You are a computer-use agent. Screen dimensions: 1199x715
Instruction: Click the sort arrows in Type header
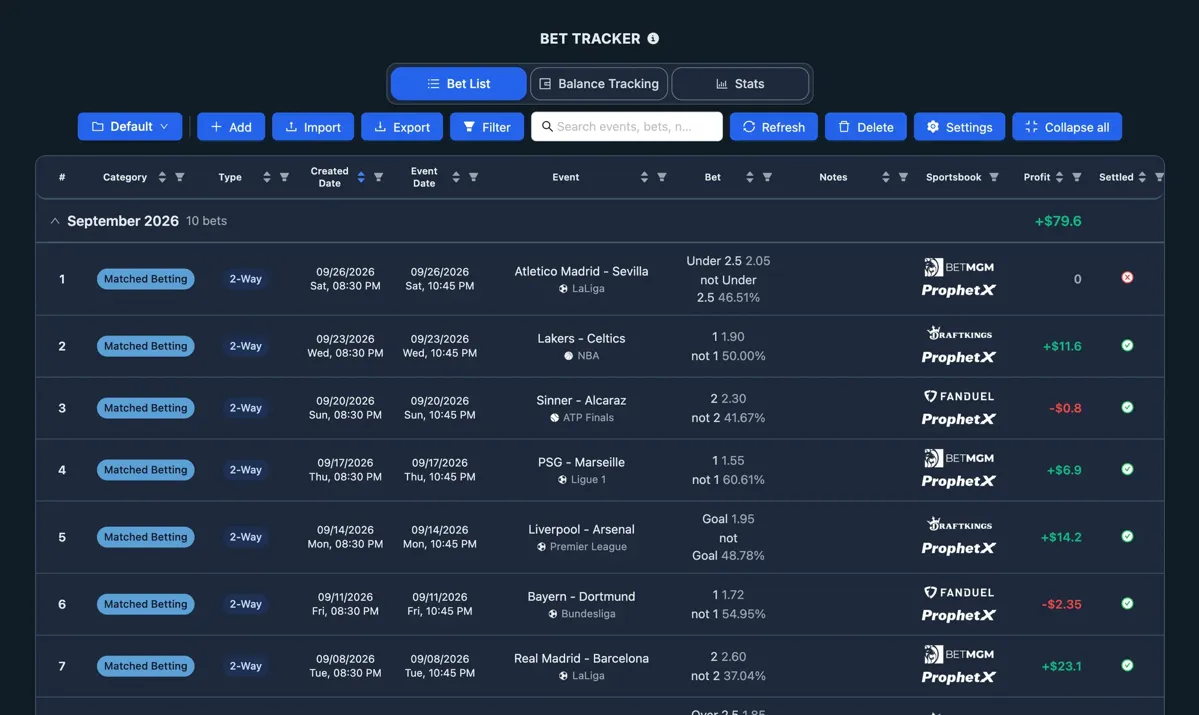[267, 177]
